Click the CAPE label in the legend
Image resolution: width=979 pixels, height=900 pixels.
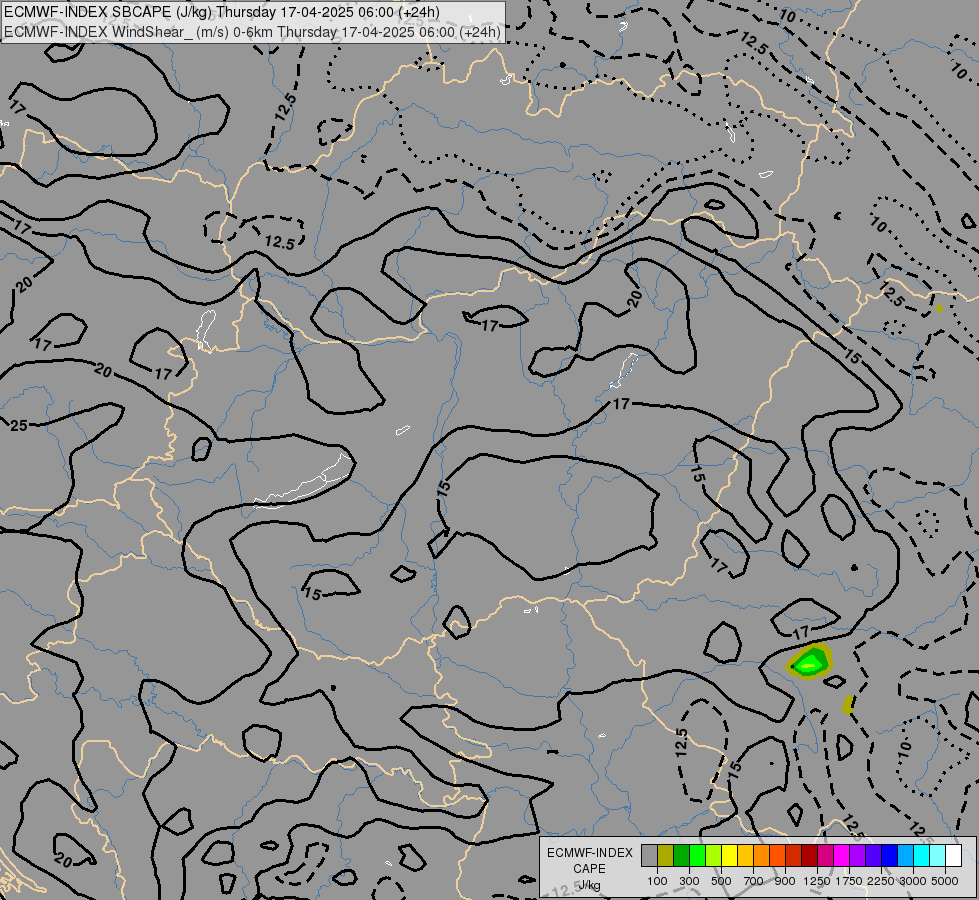point(589,869)
